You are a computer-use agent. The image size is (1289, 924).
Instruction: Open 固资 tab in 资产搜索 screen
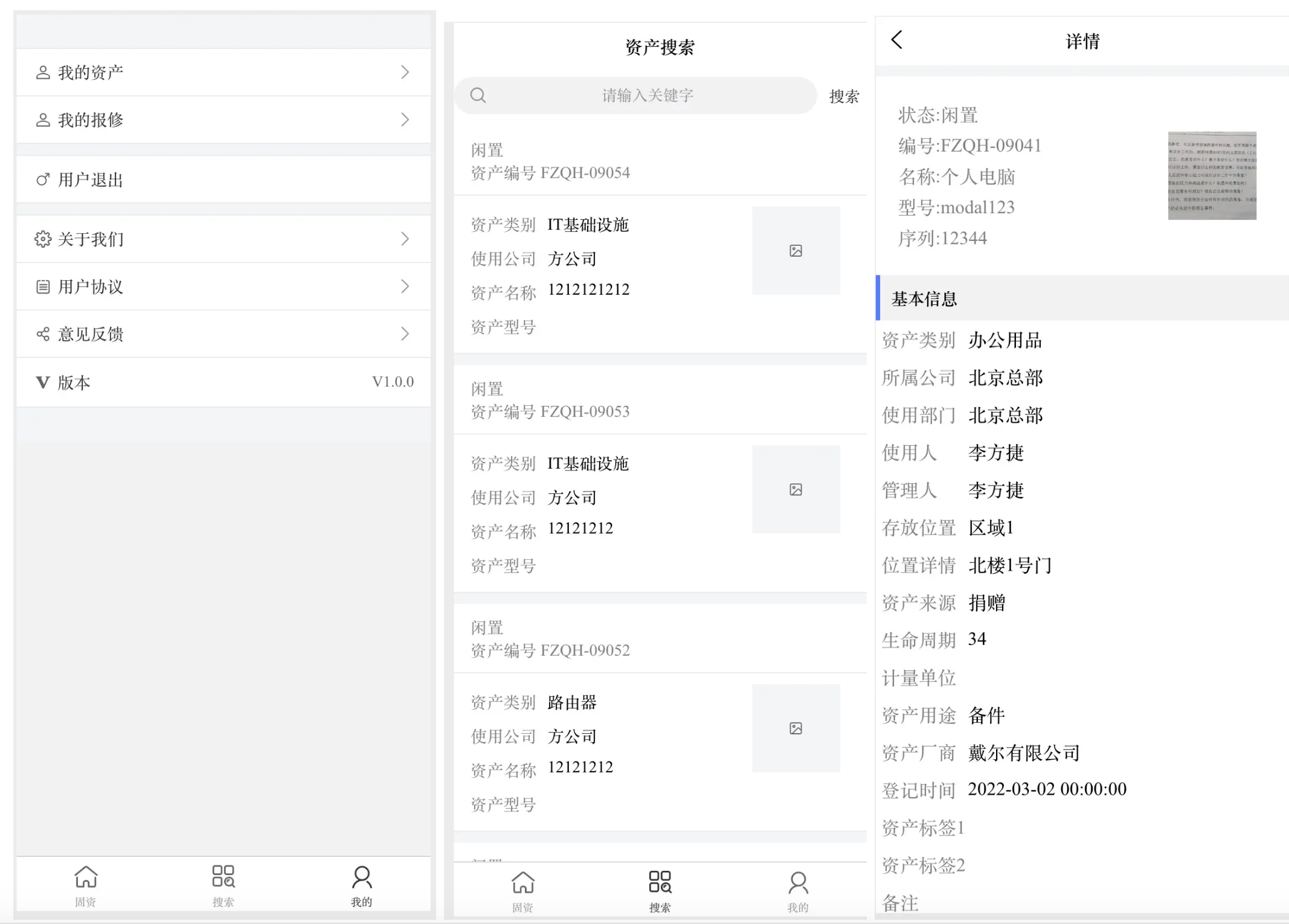click(x=523, y=891)
